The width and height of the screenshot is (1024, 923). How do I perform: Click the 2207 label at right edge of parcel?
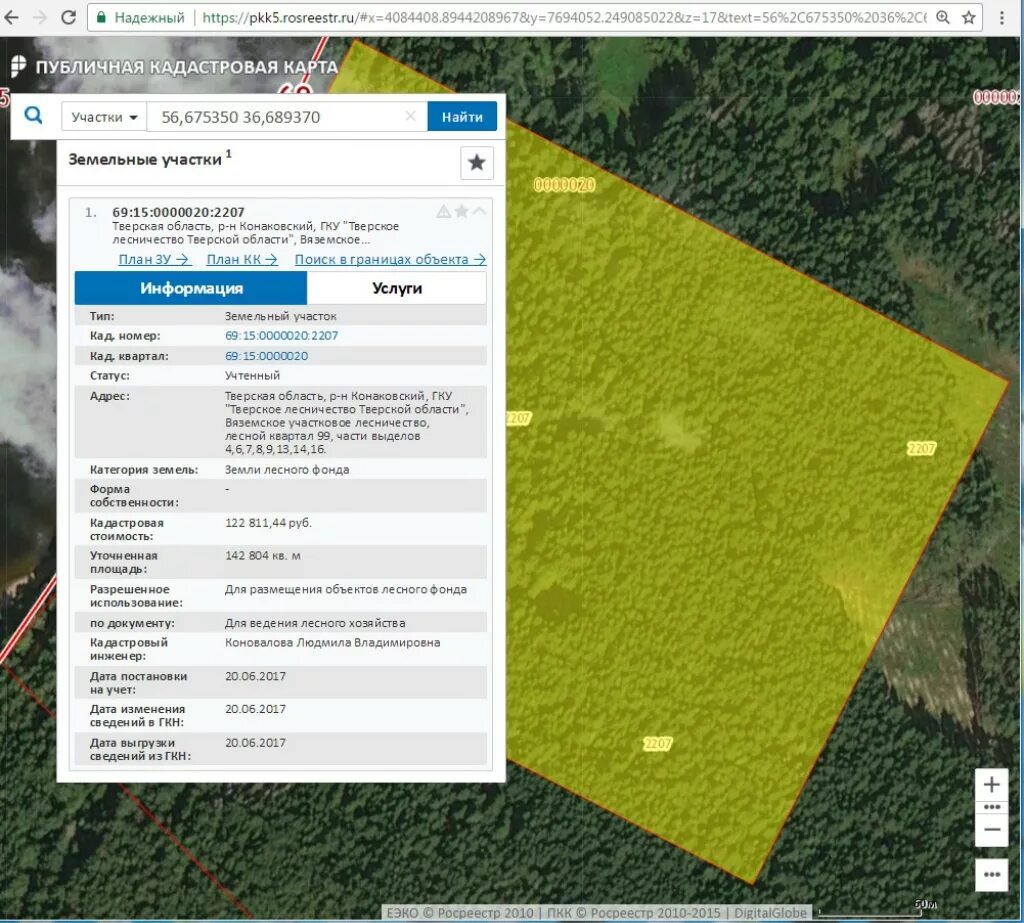click(x=921, y=449)
